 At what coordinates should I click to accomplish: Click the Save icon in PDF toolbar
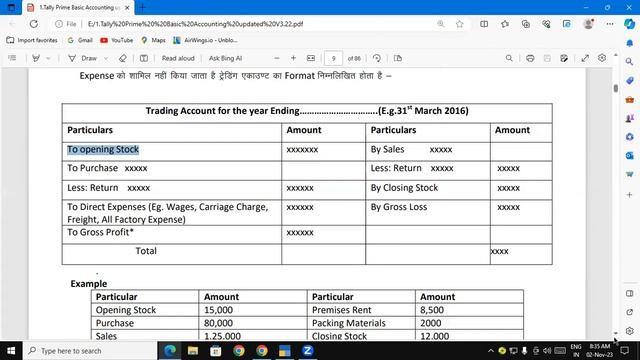[x=547, y=58]
